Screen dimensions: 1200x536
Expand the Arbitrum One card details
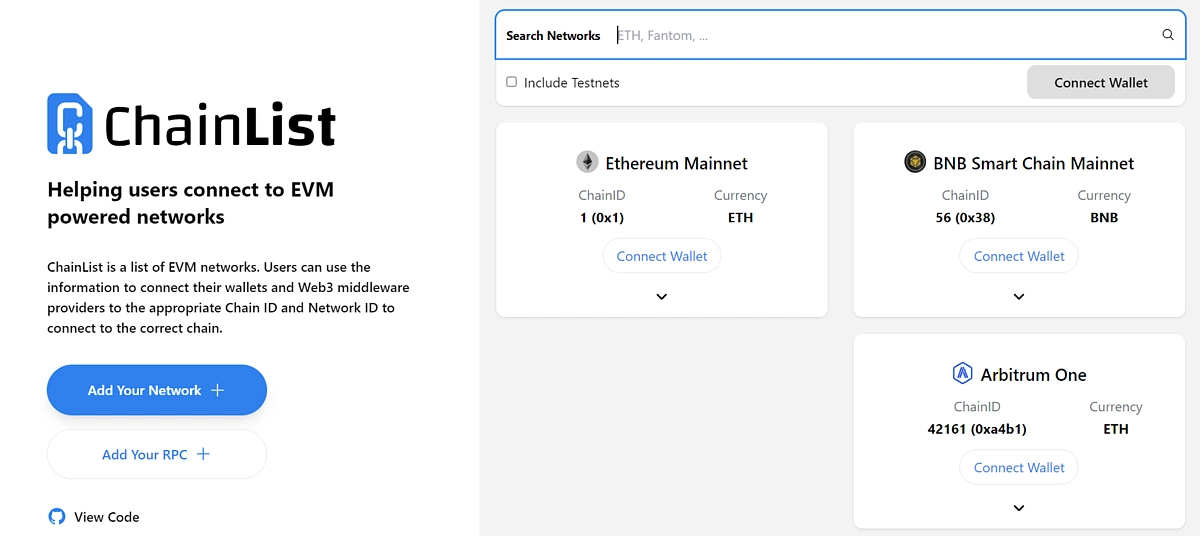1019,508
